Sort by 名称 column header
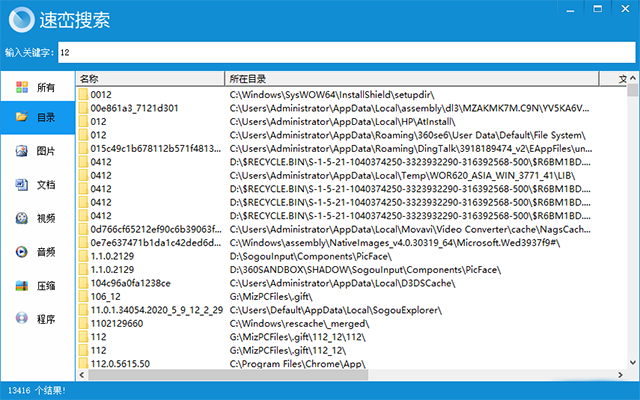 point(150,78)
